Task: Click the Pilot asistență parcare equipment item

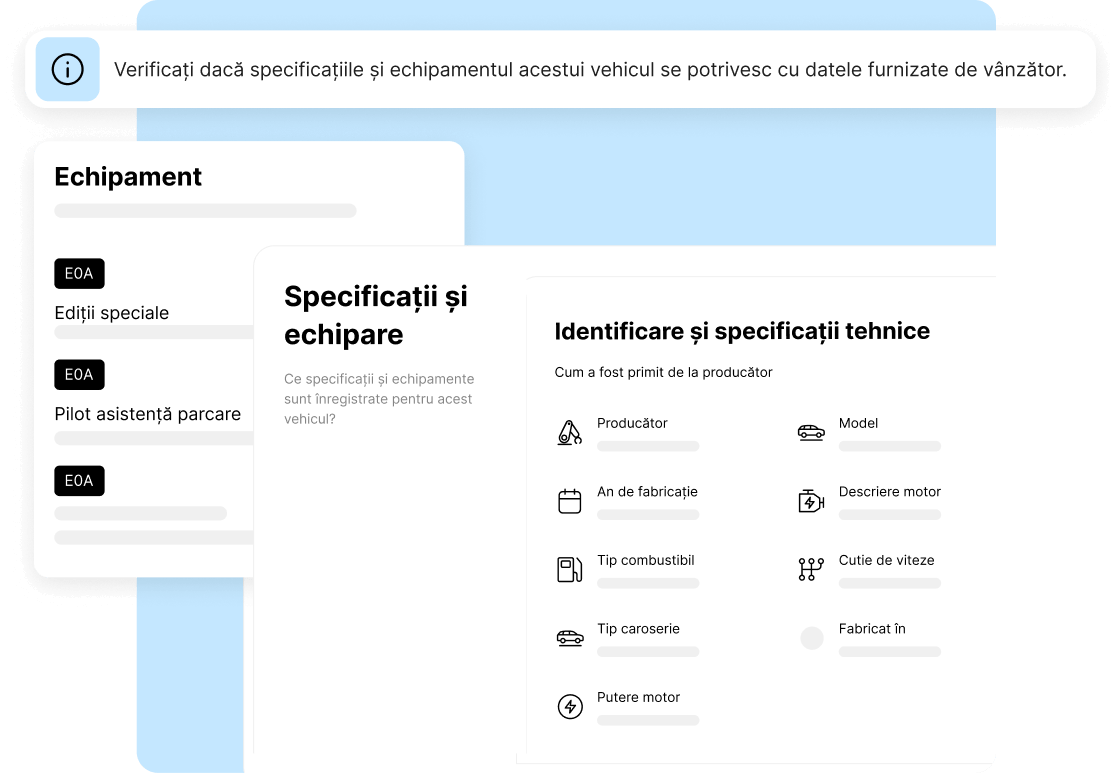Action: [147, 414]
